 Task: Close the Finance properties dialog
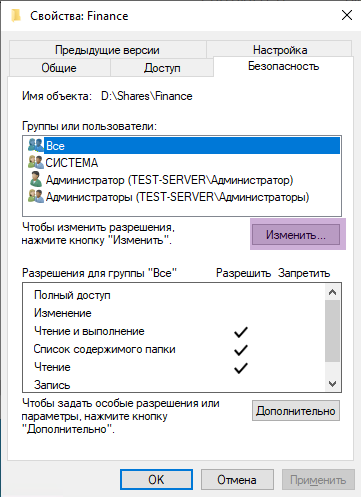[347, 15]
